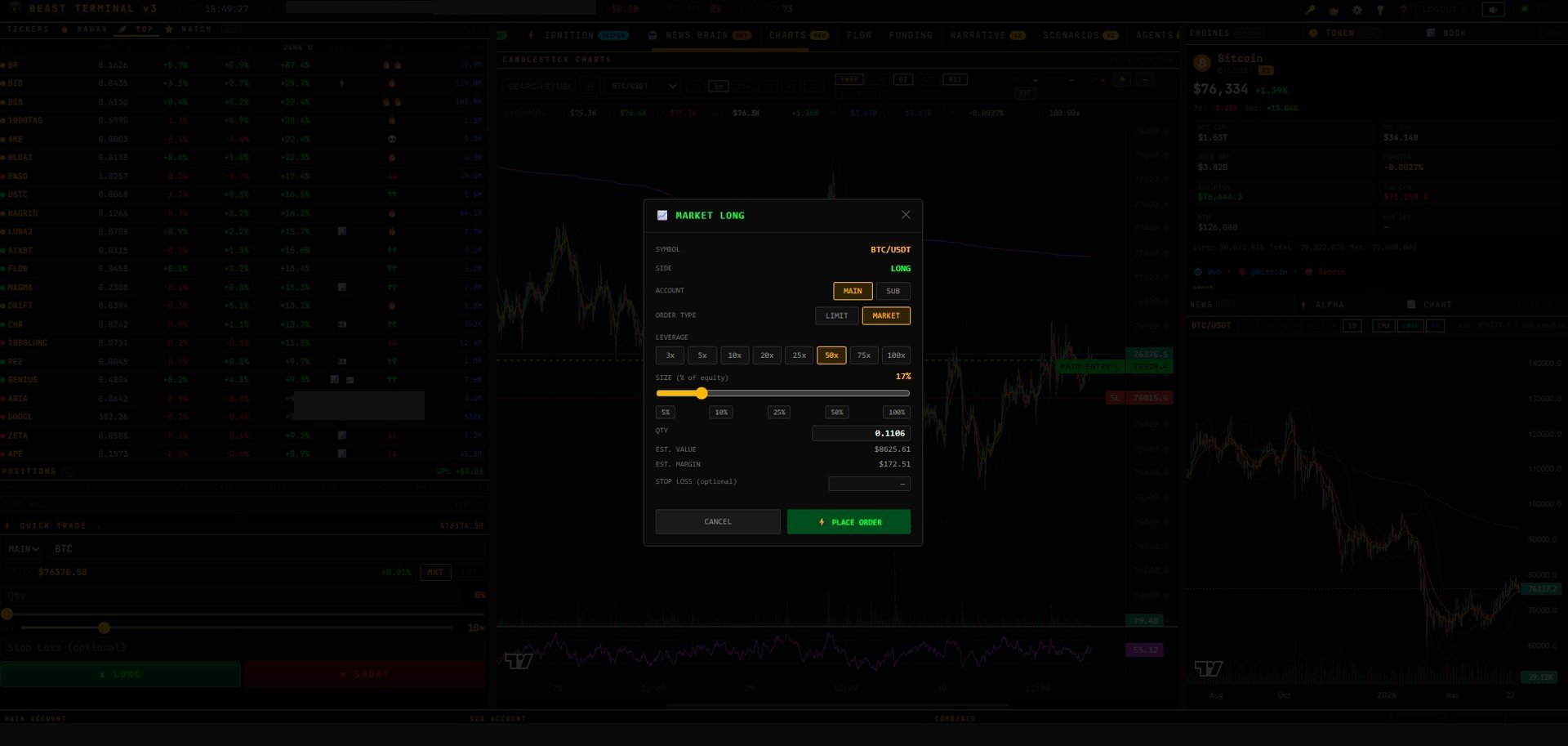Click the favorite star next to symbol search
This screenshot has height=746, width=1568.
(x=590, y=86)
